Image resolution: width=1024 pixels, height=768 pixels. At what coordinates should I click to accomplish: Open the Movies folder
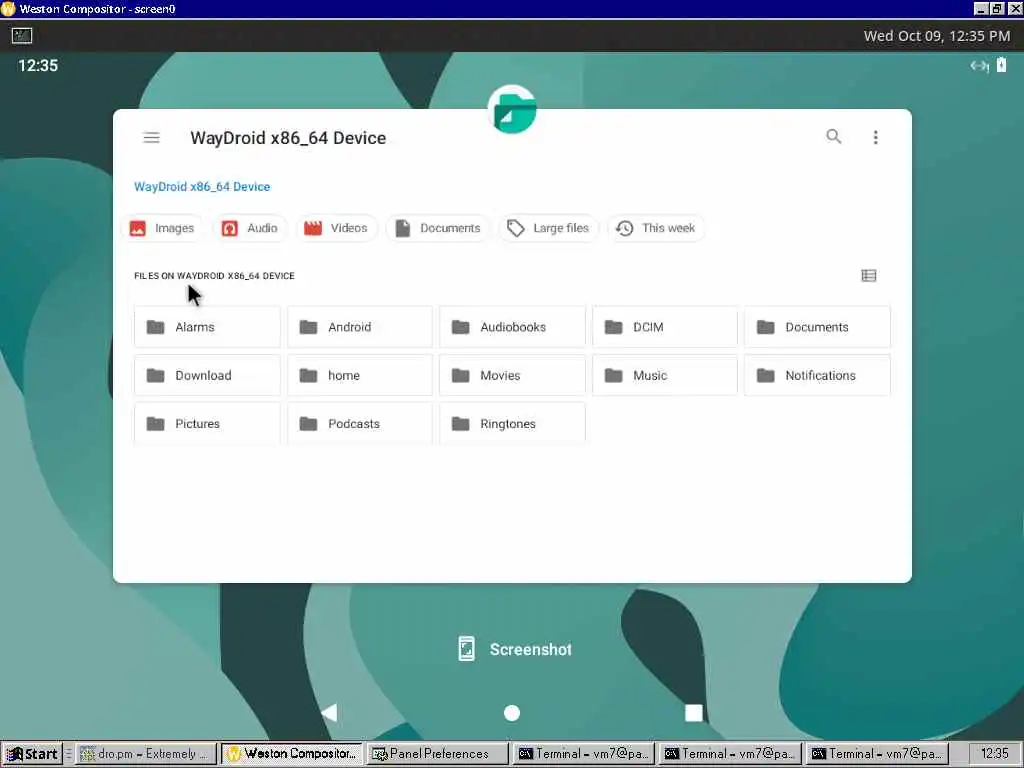513,376
